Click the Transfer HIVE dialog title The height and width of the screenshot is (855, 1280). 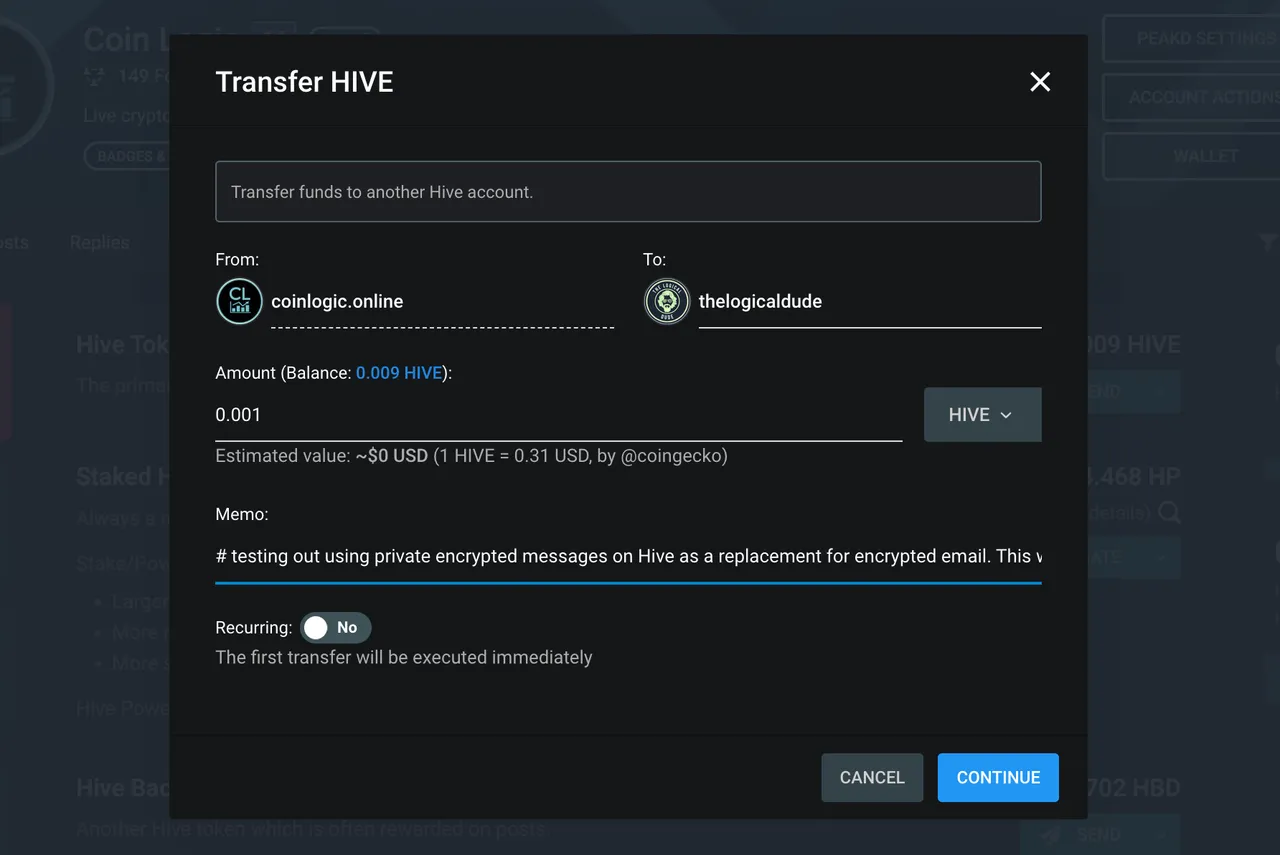pos(305,82)
